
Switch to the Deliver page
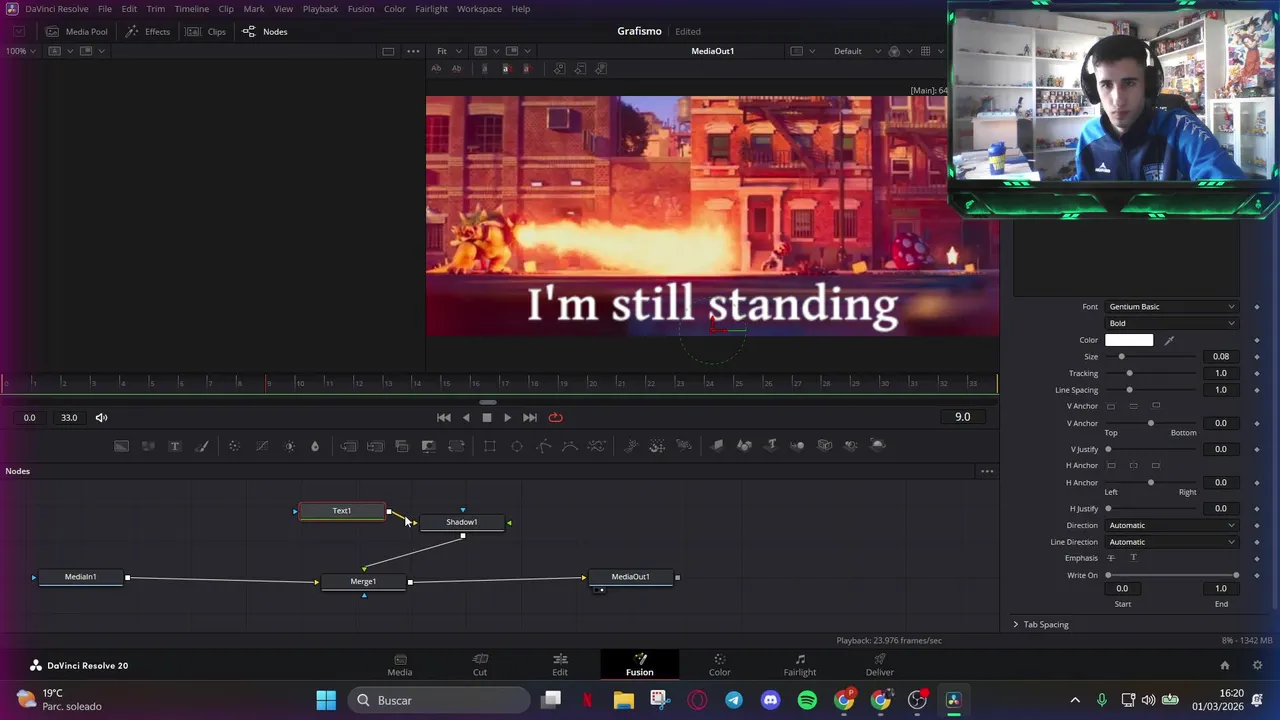[880, 665]
